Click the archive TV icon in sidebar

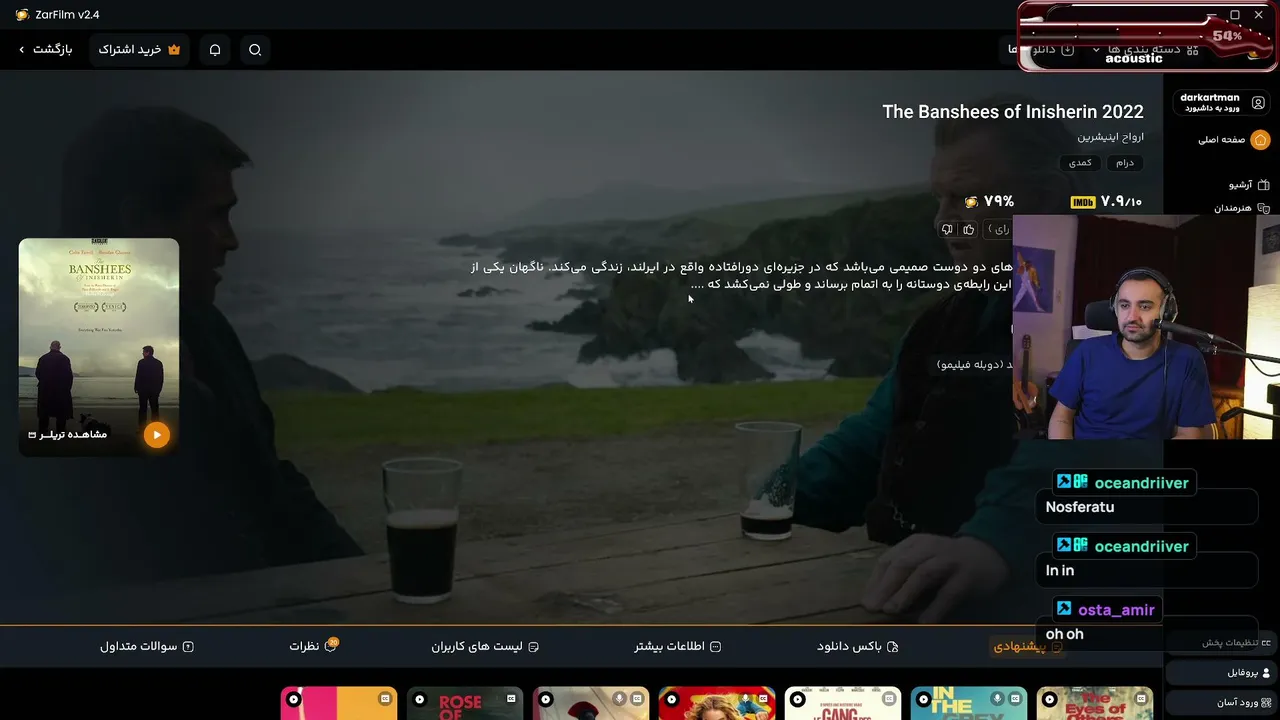click(x=1263, y=185)
